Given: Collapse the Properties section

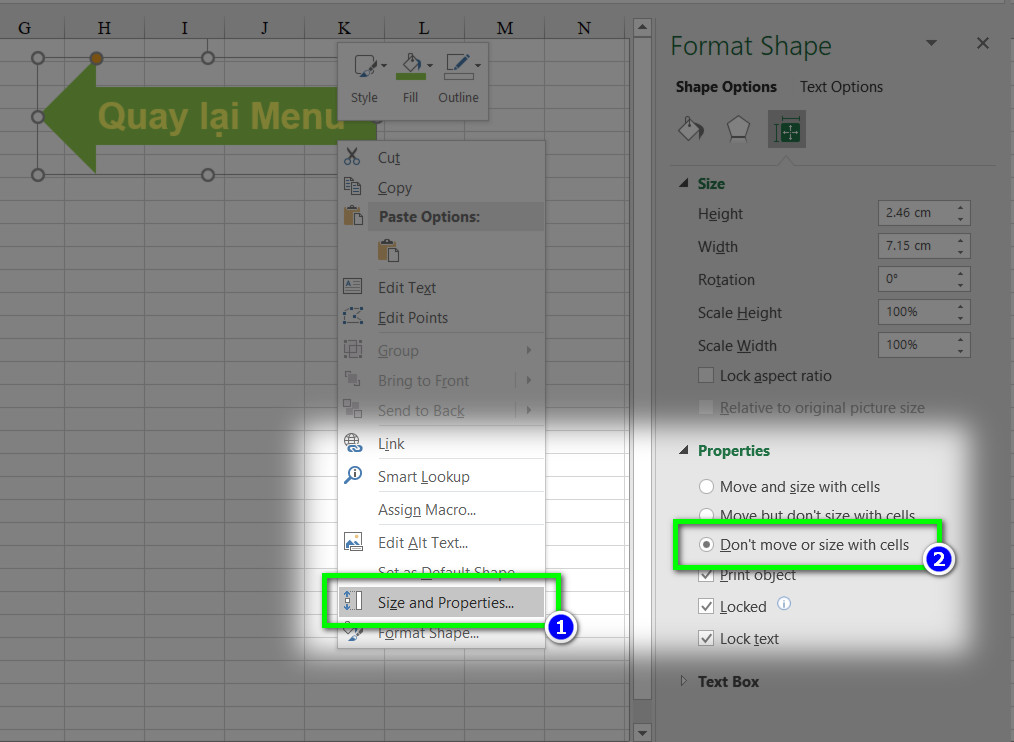Looking at the screenshot, I should pyautogui.click(x=684, y=450).
